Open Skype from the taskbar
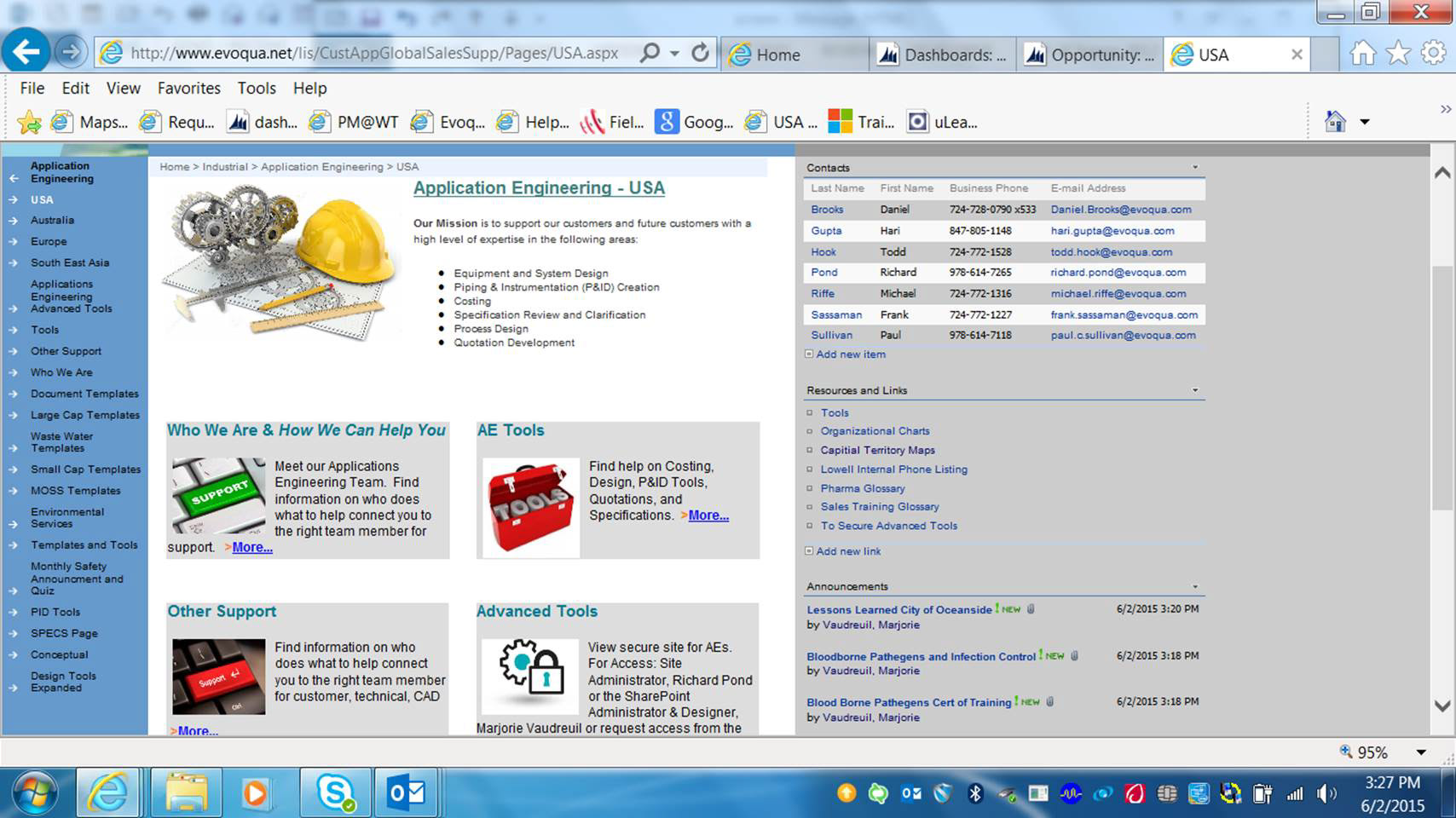This screenshot has height=818, width=1456. (336, 793)
